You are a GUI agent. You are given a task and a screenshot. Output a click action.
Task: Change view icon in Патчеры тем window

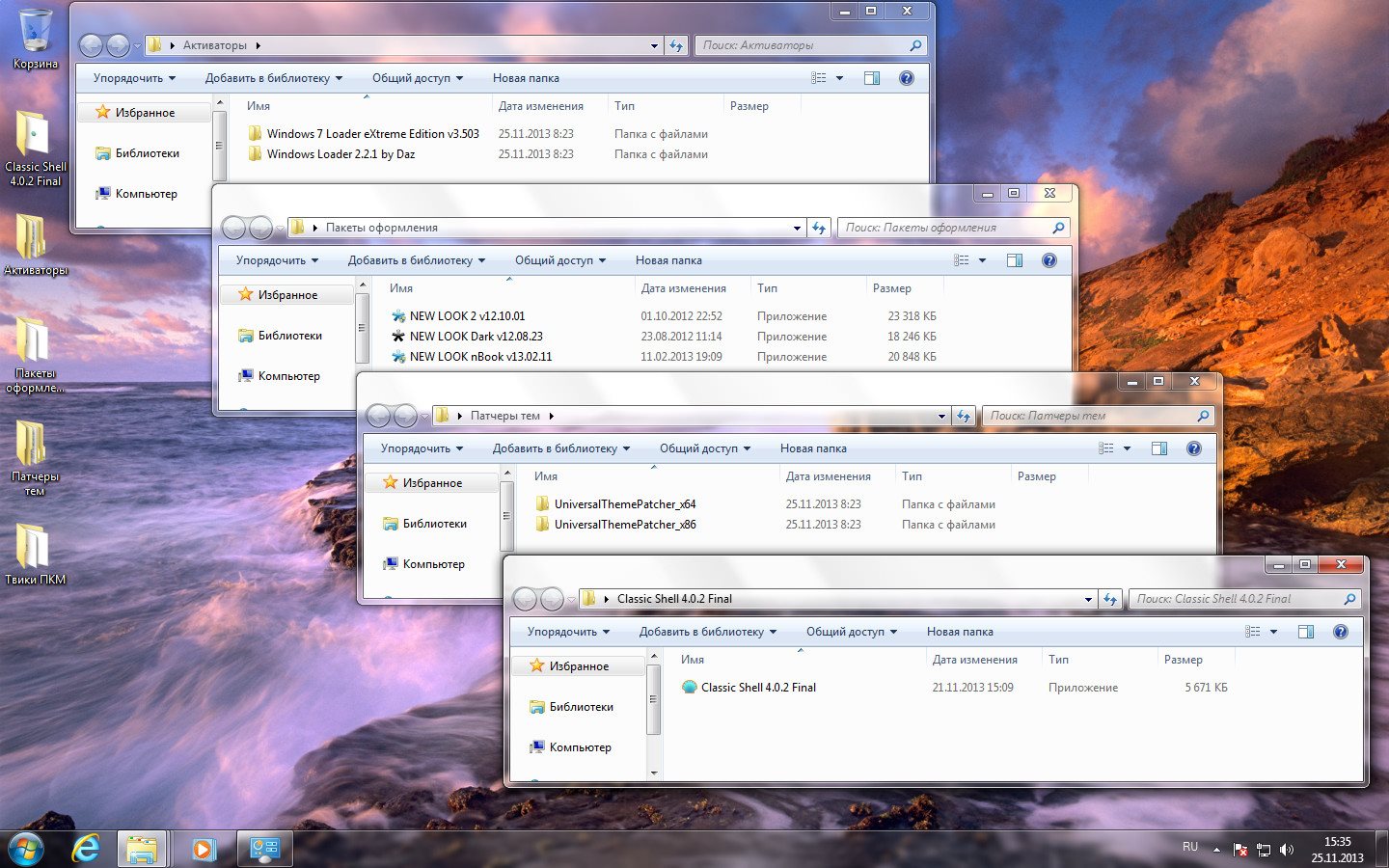click(x=1106, y=448)
